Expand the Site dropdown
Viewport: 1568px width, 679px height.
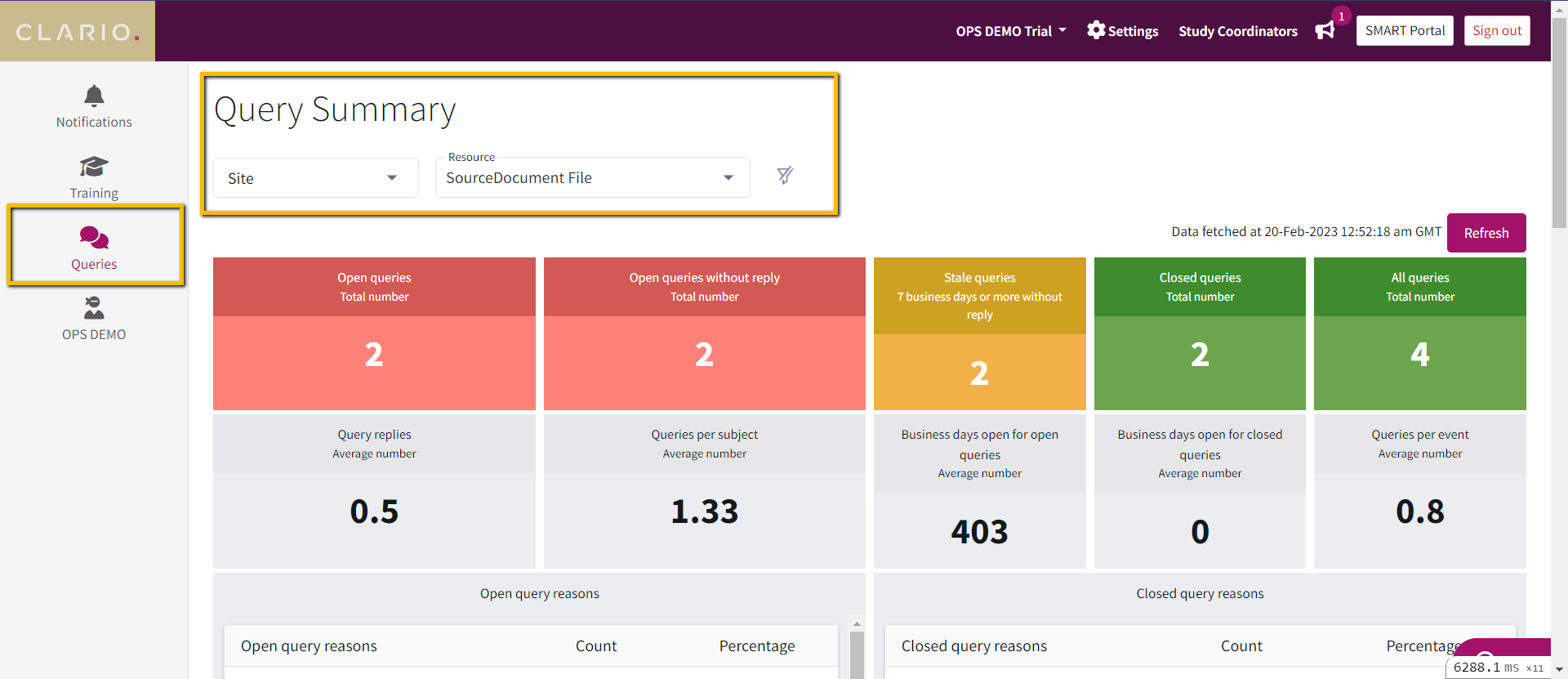click(316, 178)
